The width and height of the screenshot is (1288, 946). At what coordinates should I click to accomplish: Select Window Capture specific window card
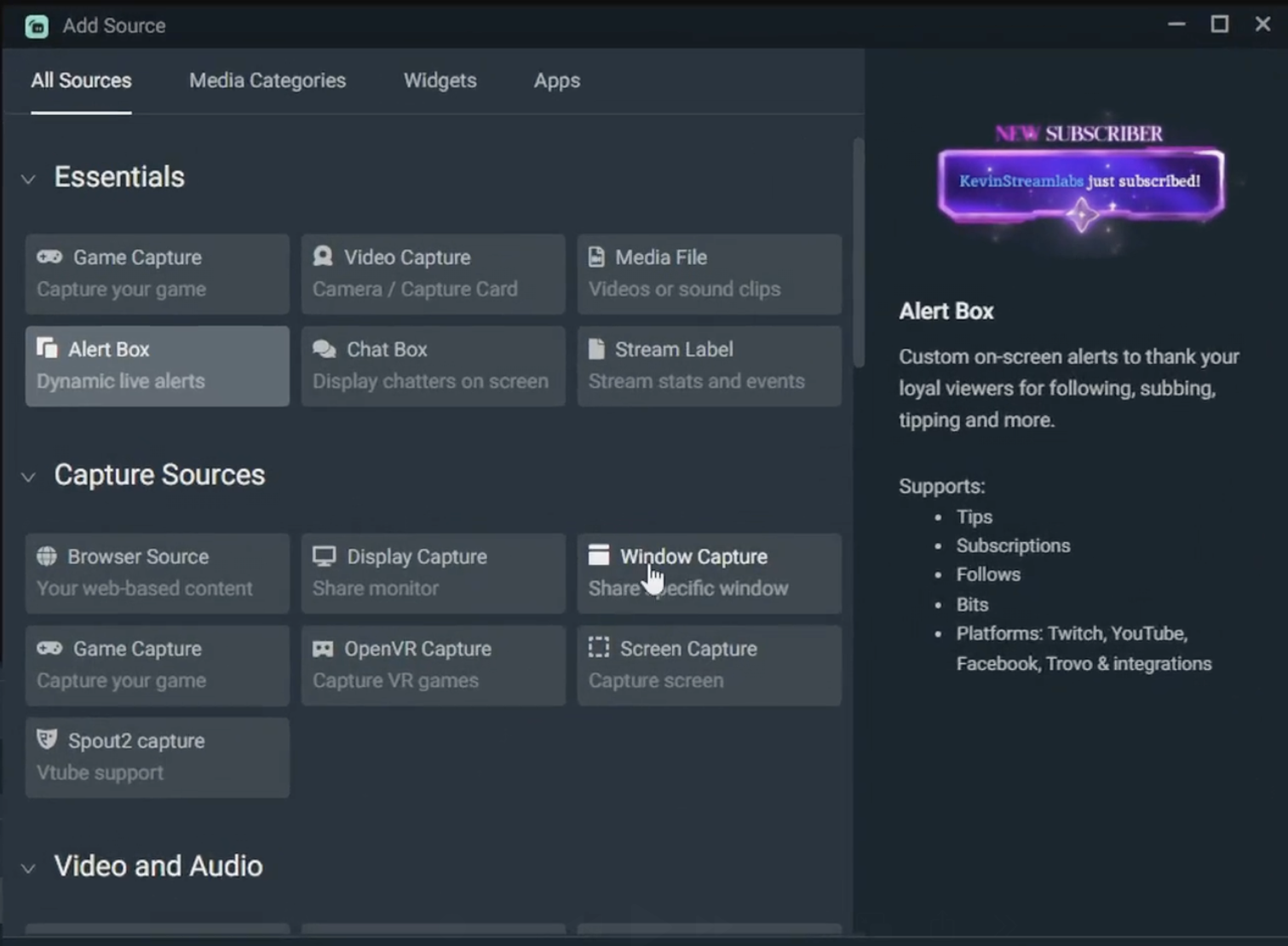[x=709, y=574]
